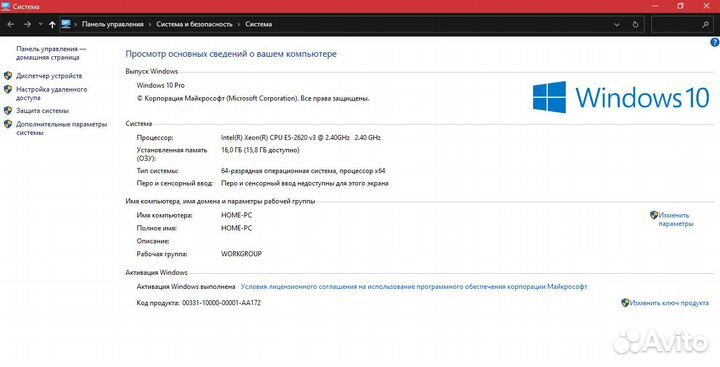Click shield icon beside Дополнительные параметры системы
The width and height of the screenshot is (720, 367).
click(8, 124)
